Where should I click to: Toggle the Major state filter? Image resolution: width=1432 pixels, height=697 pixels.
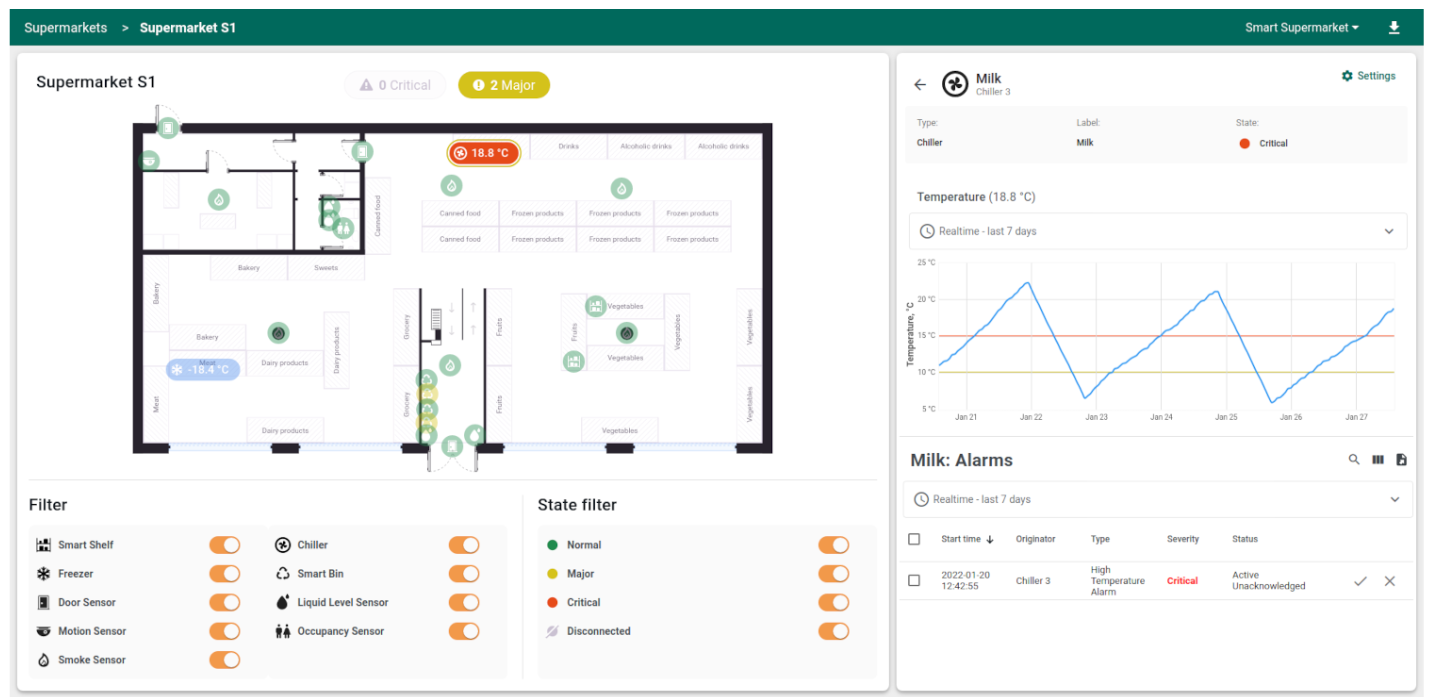[x=833, y=574]
